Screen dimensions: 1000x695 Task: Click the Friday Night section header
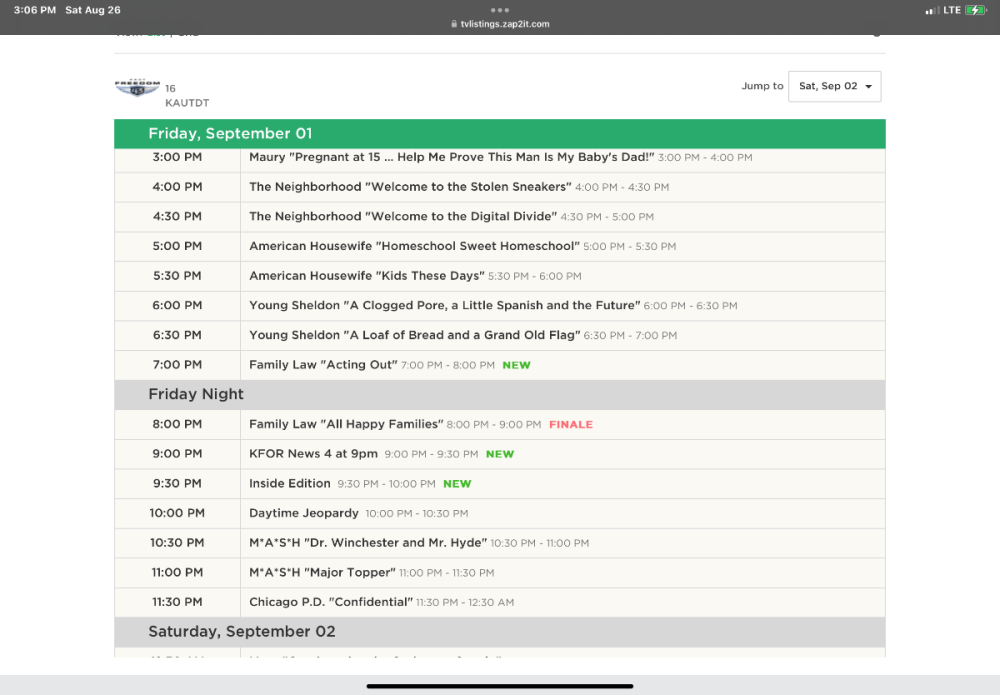[500, 394]
